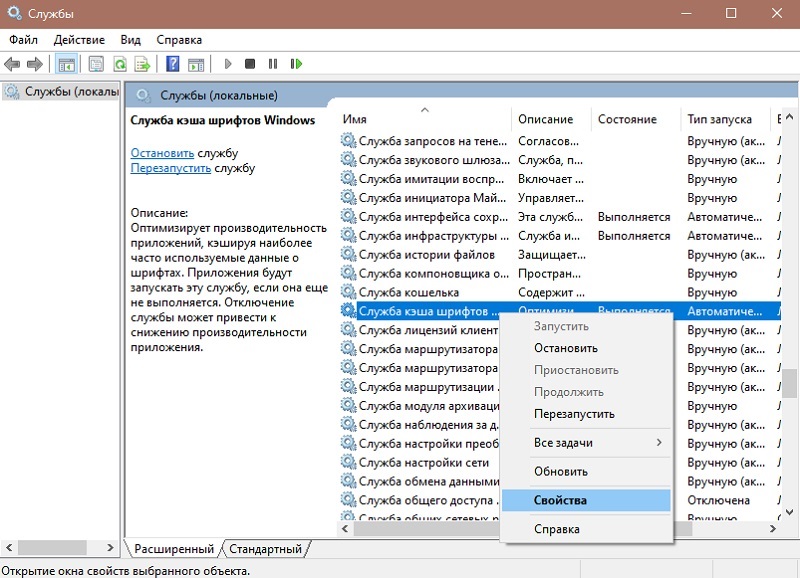Open the Properties toolbar icon

[96, 64]
